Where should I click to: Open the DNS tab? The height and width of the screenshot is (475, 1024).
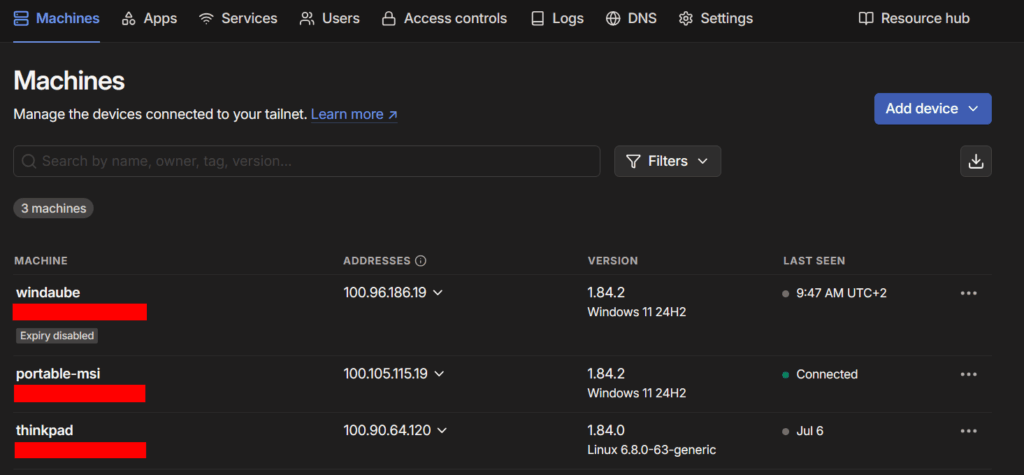coord(631,18)
